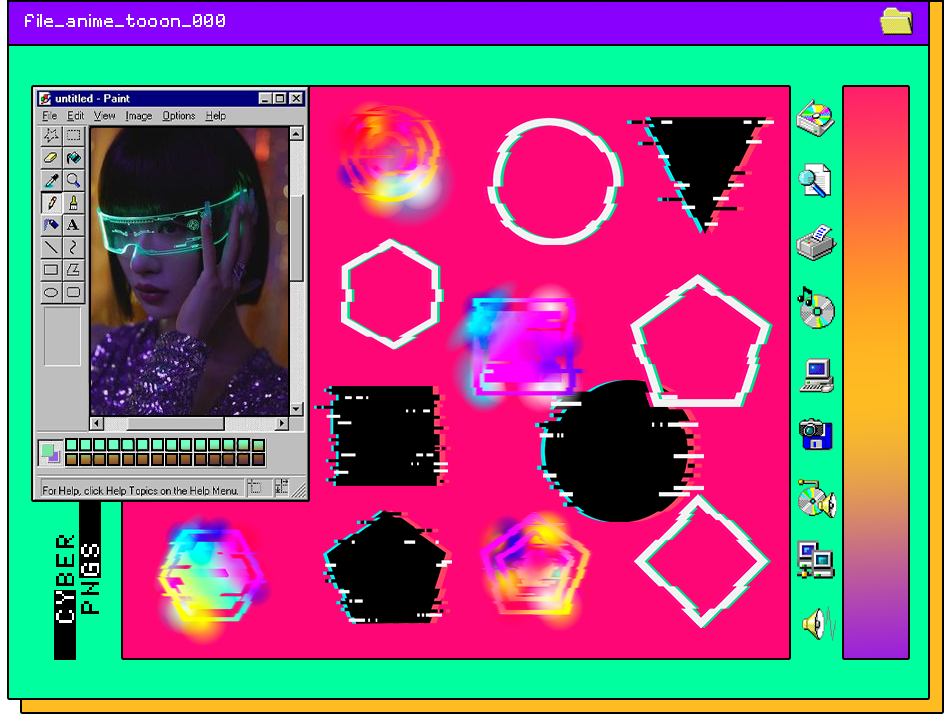Click the 'untitled - Paint' title text

pyautogui.click(x=92, y=98)
